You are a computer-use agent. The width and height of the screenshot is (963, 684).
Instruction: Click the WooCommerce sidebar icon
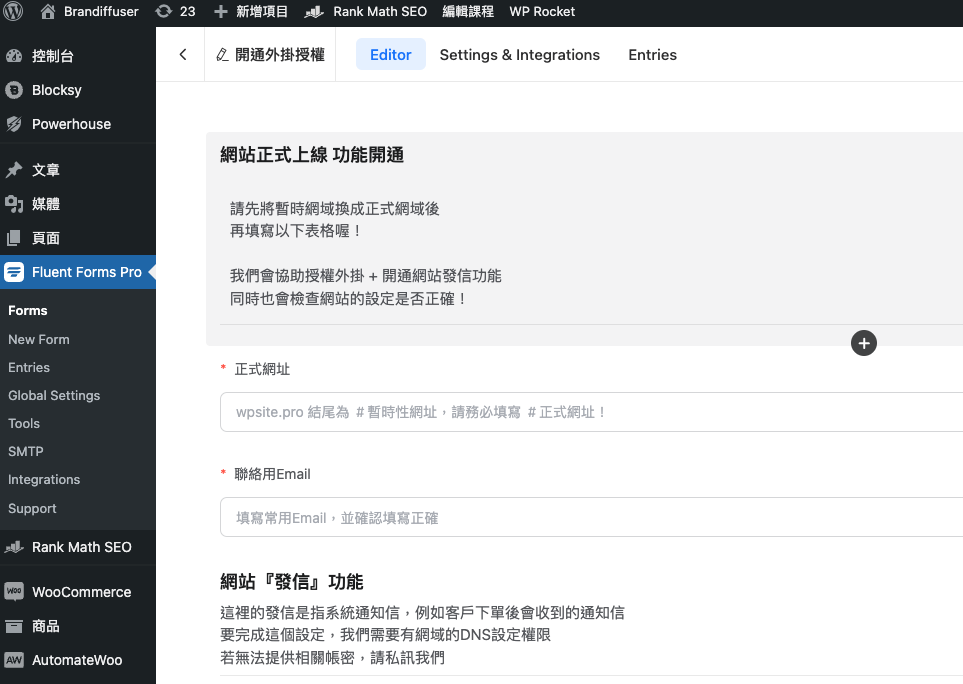tap(14, 592)
